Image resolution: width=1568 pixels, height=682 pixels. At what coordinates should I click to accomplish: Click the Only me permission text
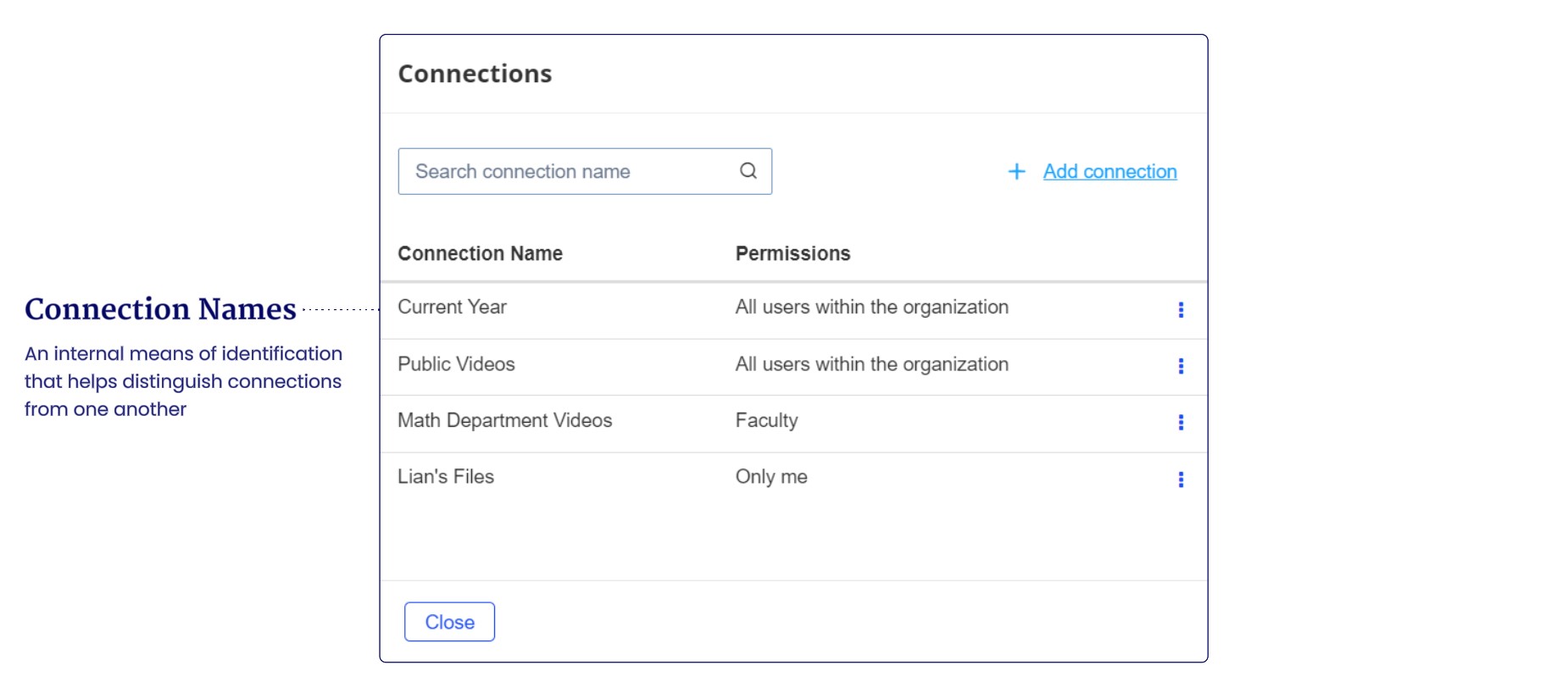point(771,477)
